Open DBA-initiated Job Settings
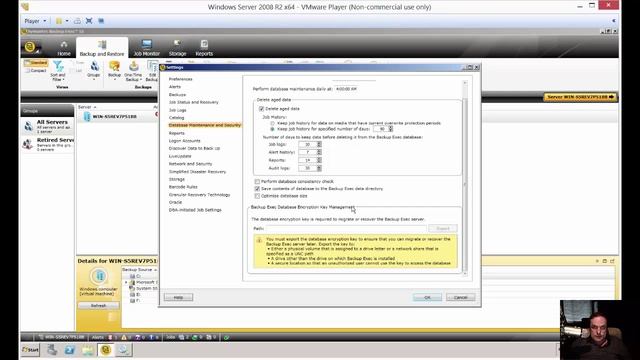The height and width of the screenshot is (360, 640). pyautogui.click(x=195, y=210)
